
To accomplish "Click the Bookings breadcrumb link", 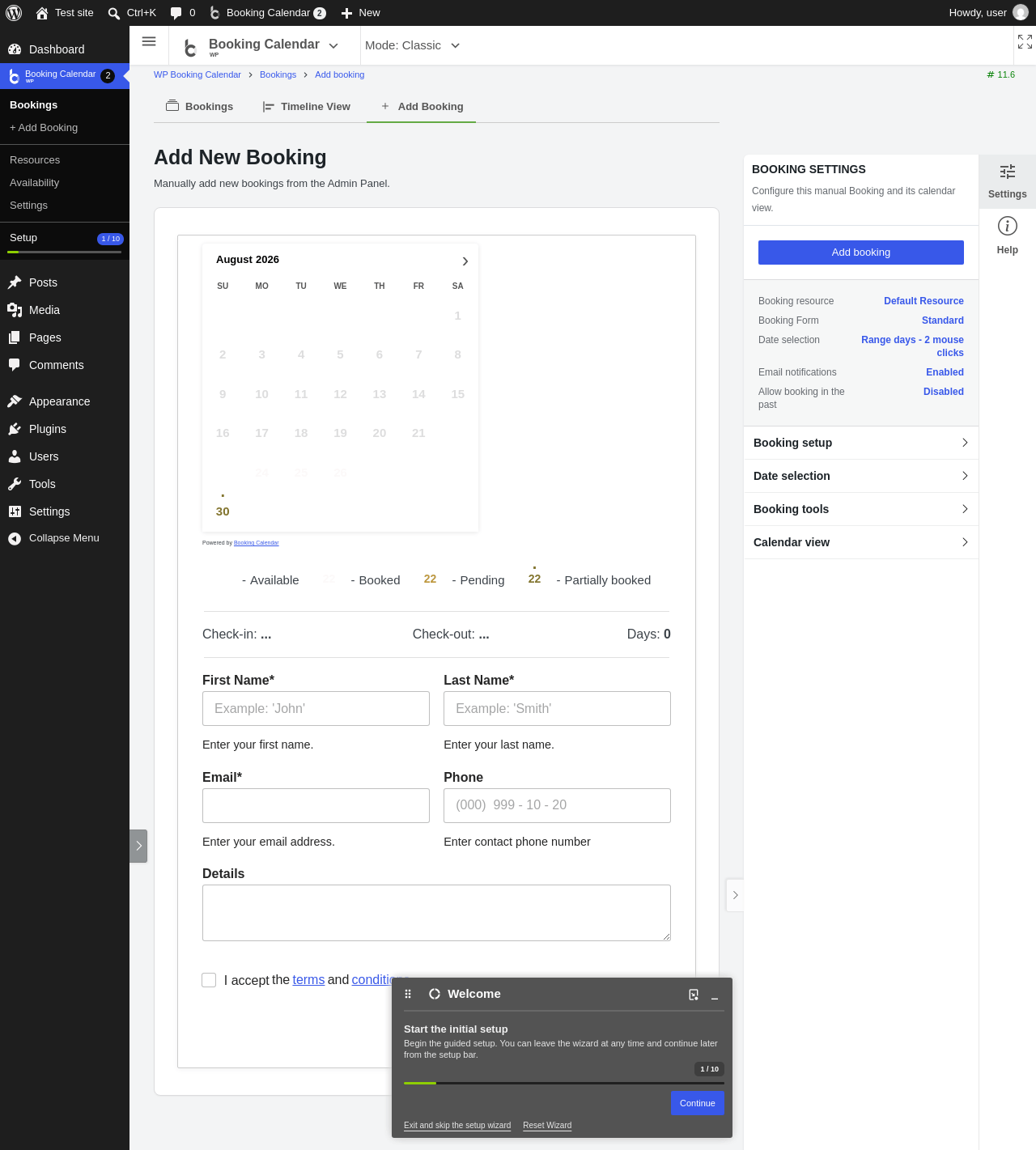I will coord(278,74).
